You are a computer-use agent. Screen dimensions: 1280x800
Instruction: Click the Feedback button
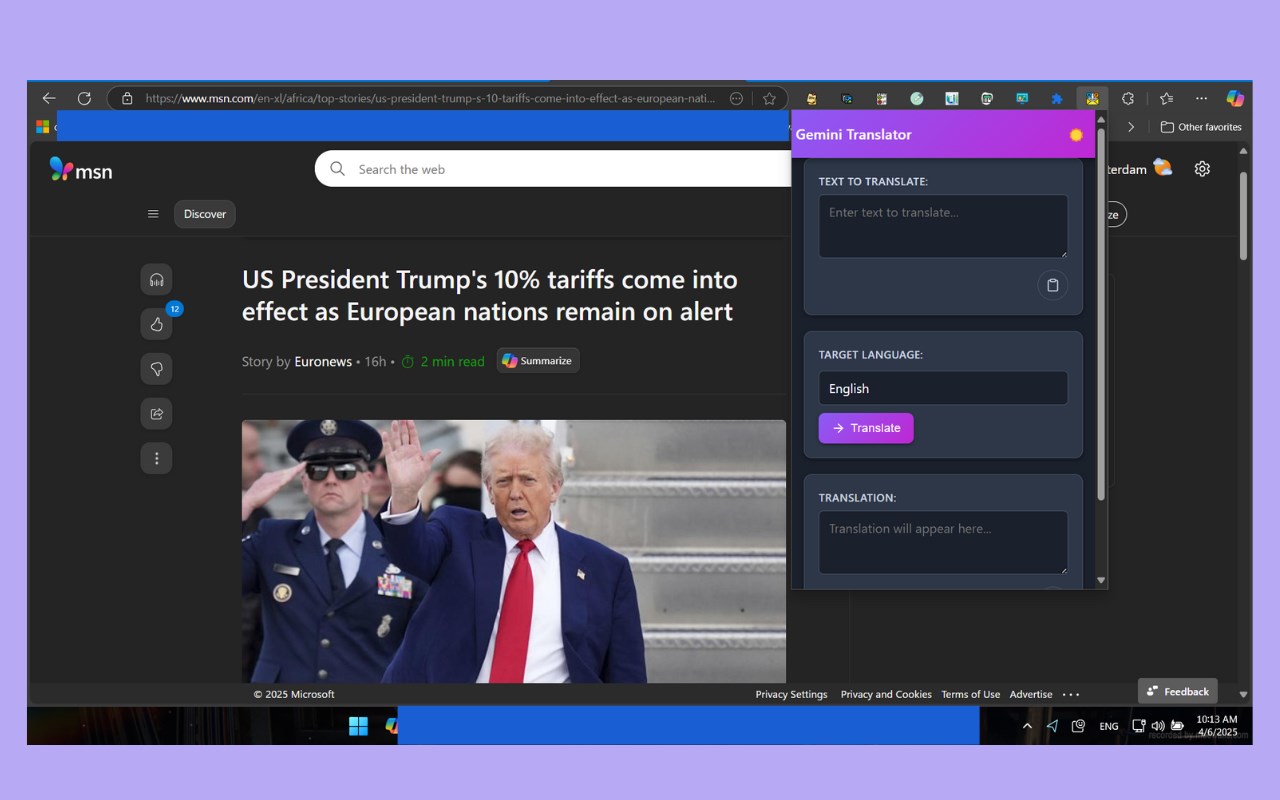click(1178, 691)
